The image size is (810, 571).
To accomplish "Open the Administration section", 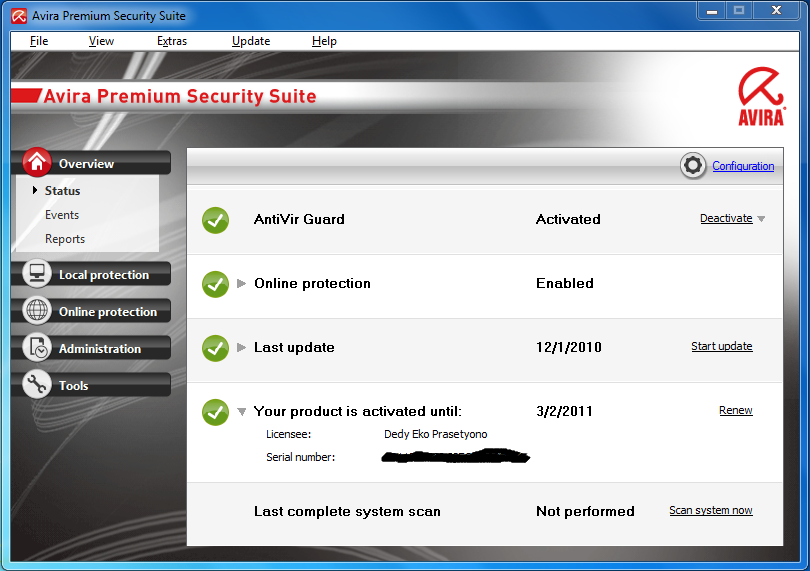I will pos(100,349).
